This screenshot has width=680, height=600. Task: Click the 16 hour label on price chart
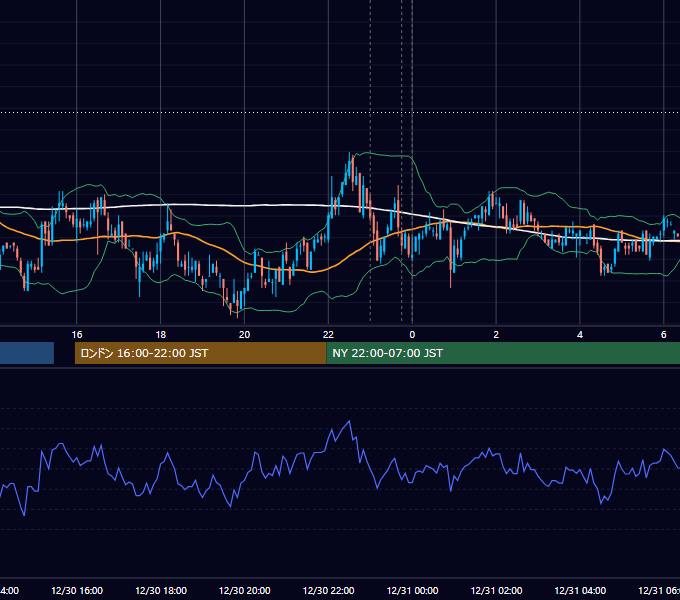tap(77, 335)
